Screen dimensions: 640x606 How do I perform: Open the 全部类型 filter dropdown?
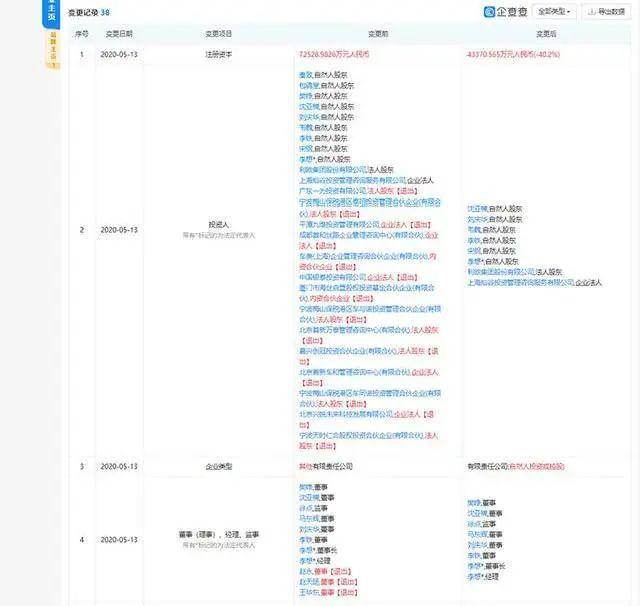tap(554, 12)
